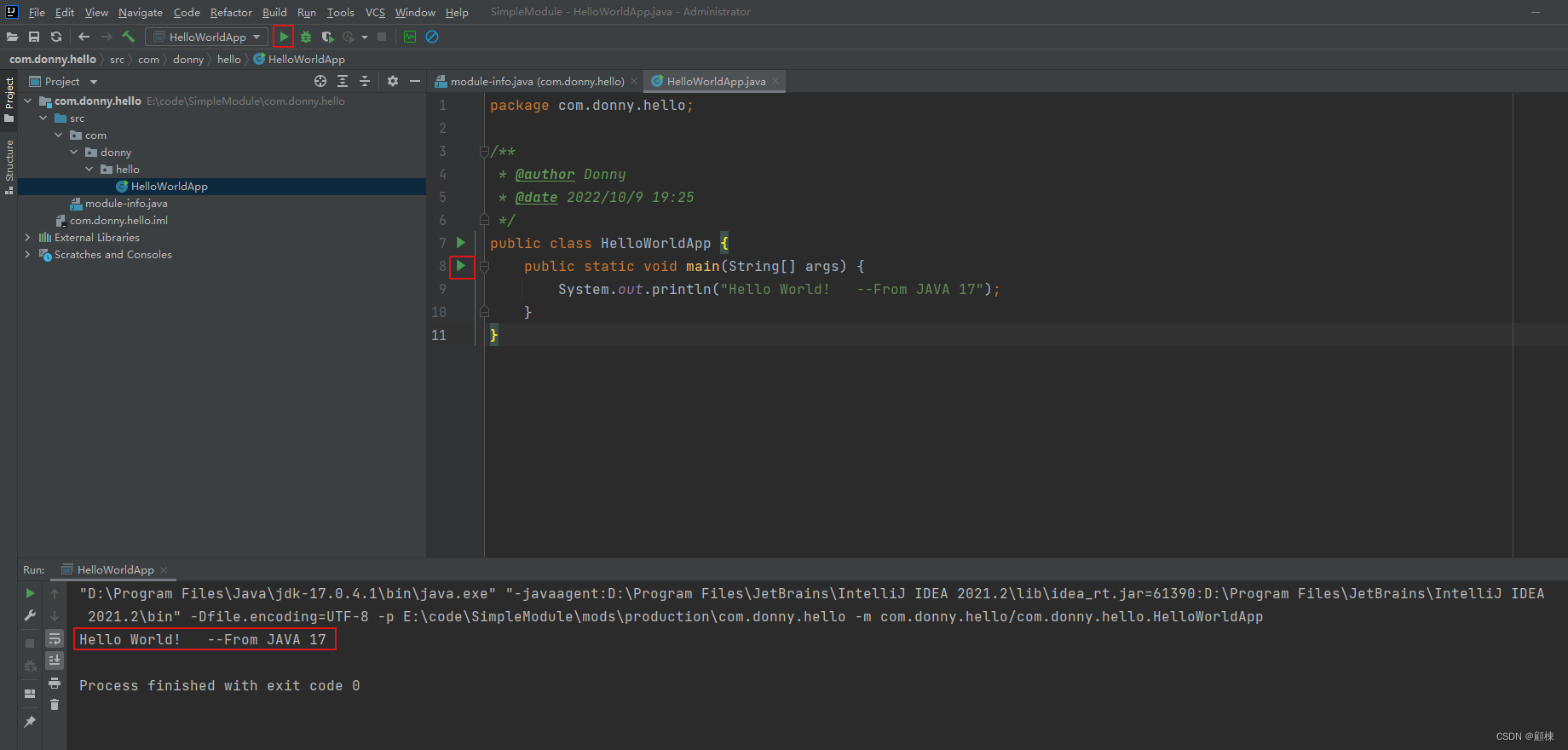1568x750 pixels.
Task: Clear console output with the trash icon
Action: [x=55, y=705]
